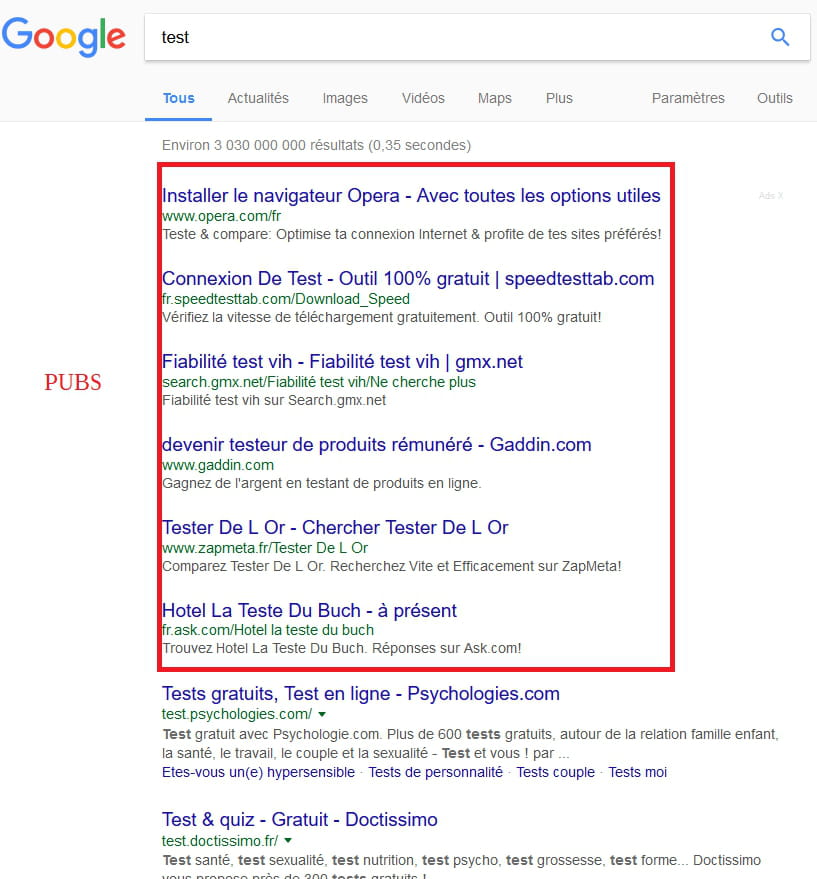Click 'Test gratuit avec Psychologie.com' snippet text
The image size is (817, 879).
coord(470,743)
